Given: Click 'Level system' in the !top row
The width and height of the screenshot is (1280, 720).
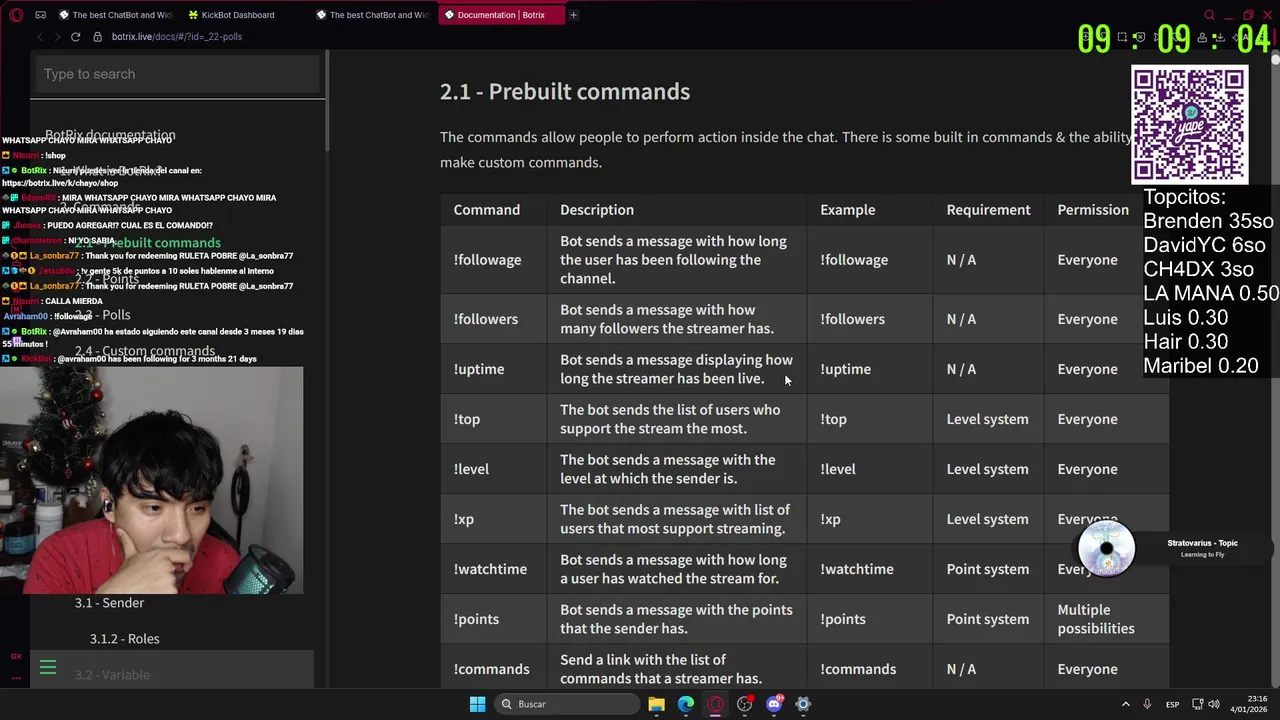Looking at the screenshot, I should click(987, 419).
